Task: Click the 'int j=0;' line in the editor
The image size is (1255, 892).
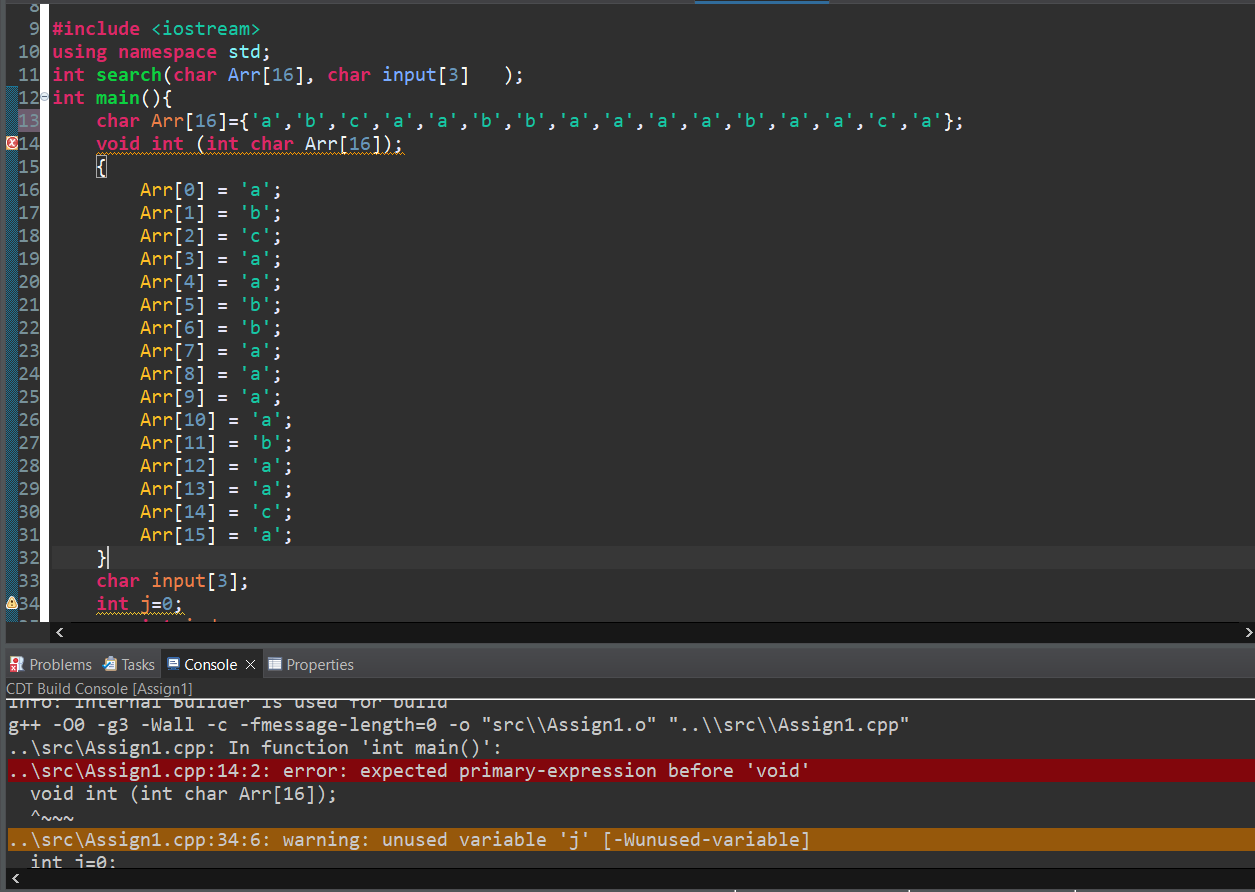Action: tap(140, 604)
